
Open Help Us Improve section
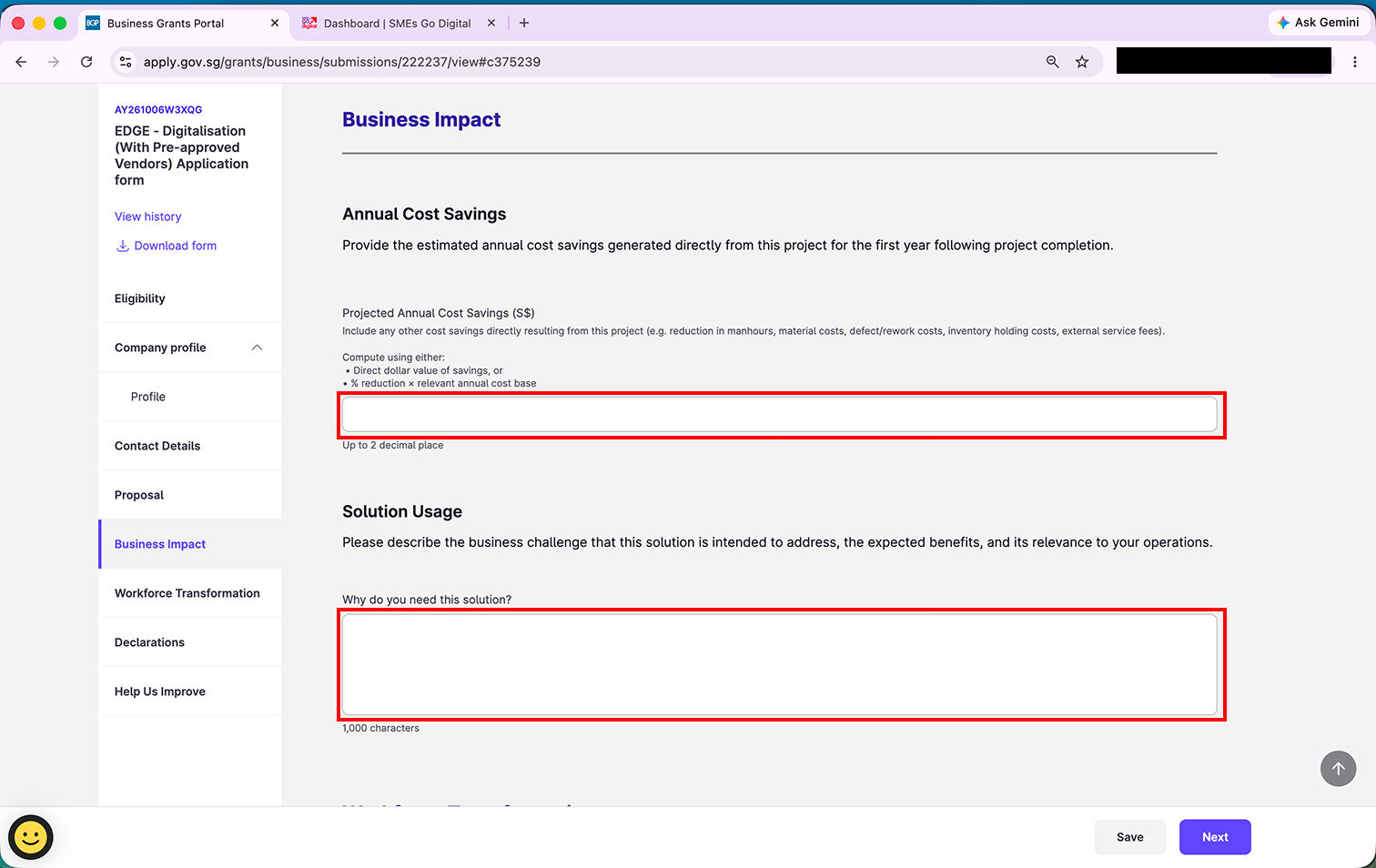(x=191, y=691)
